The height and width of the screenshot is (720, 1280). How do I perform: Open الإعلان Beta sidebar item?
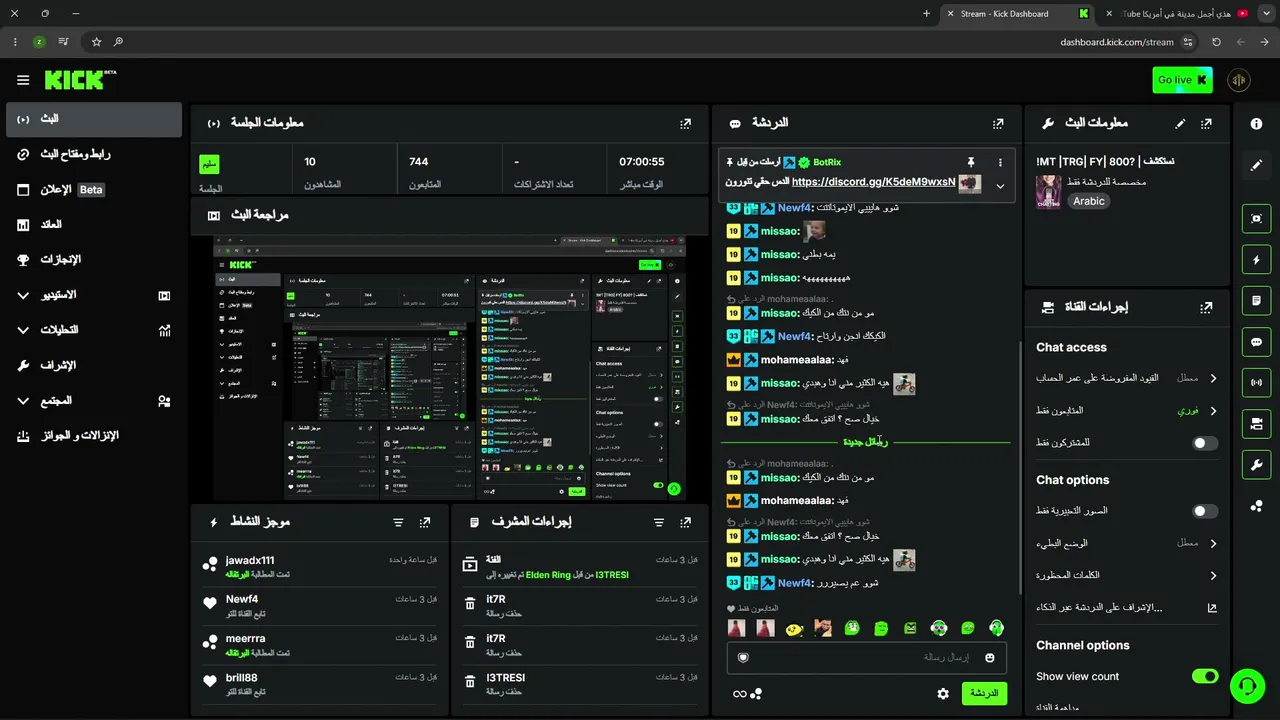(94, 190)
